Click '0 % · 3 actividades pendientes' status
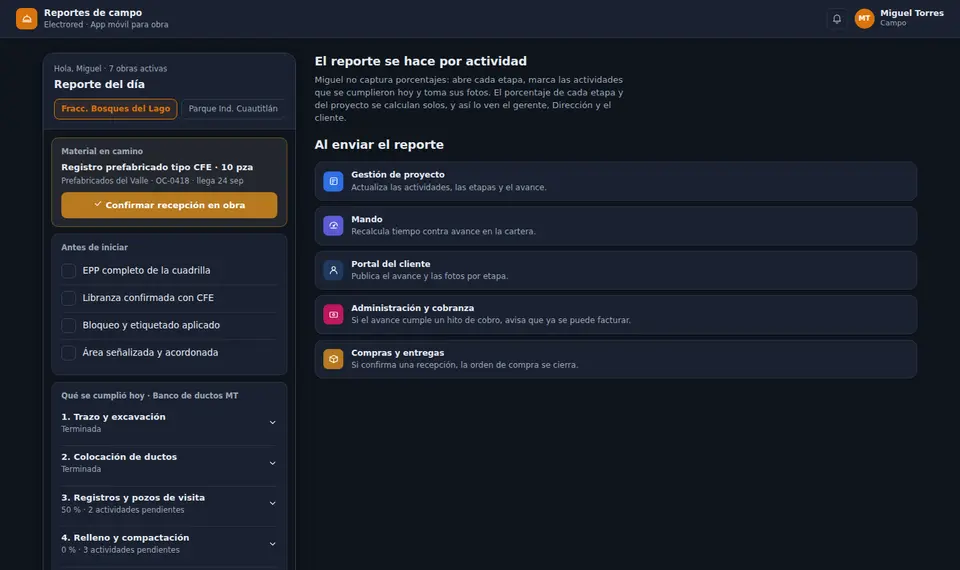 click(x=121, y=550)
